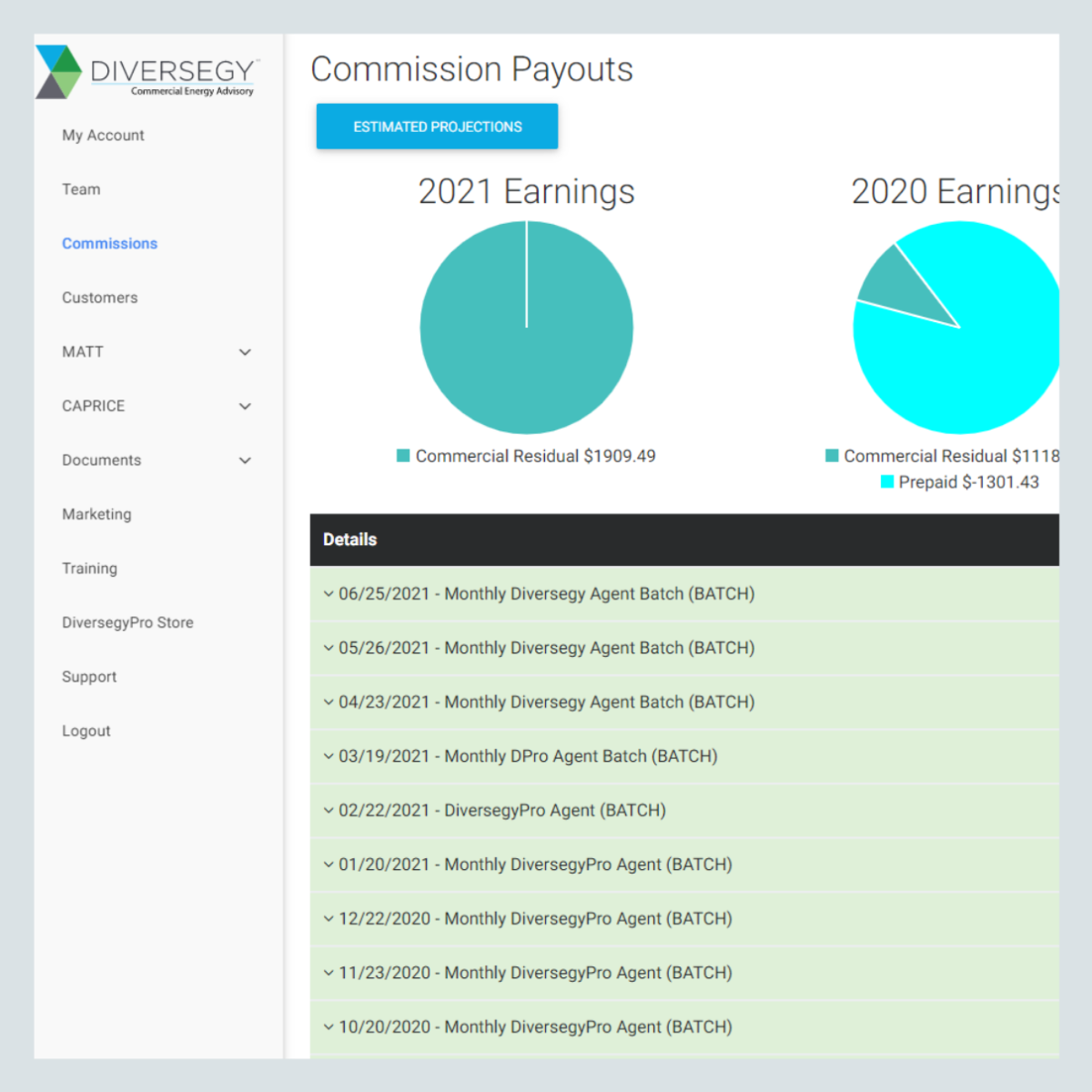Expand the MATT menu chevron
The width and height of the screenshot is (1092, 1092).
coord(245,352)
